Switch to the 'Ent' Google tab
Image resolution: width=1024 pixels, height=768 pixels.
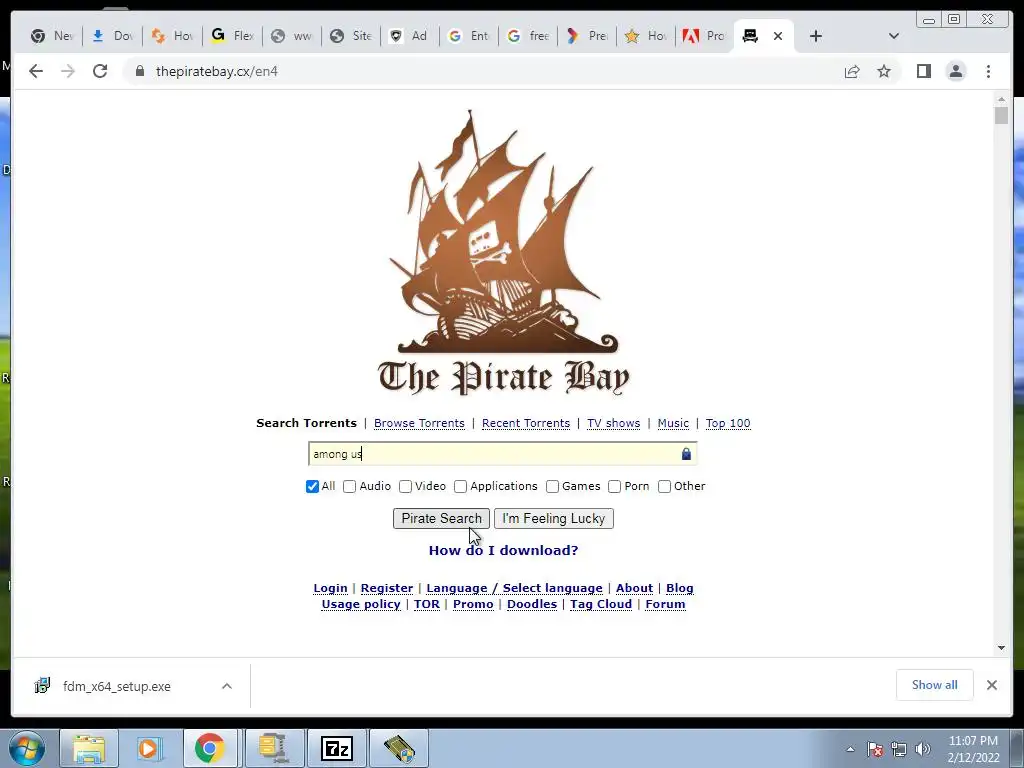click(x=469, y=36)
